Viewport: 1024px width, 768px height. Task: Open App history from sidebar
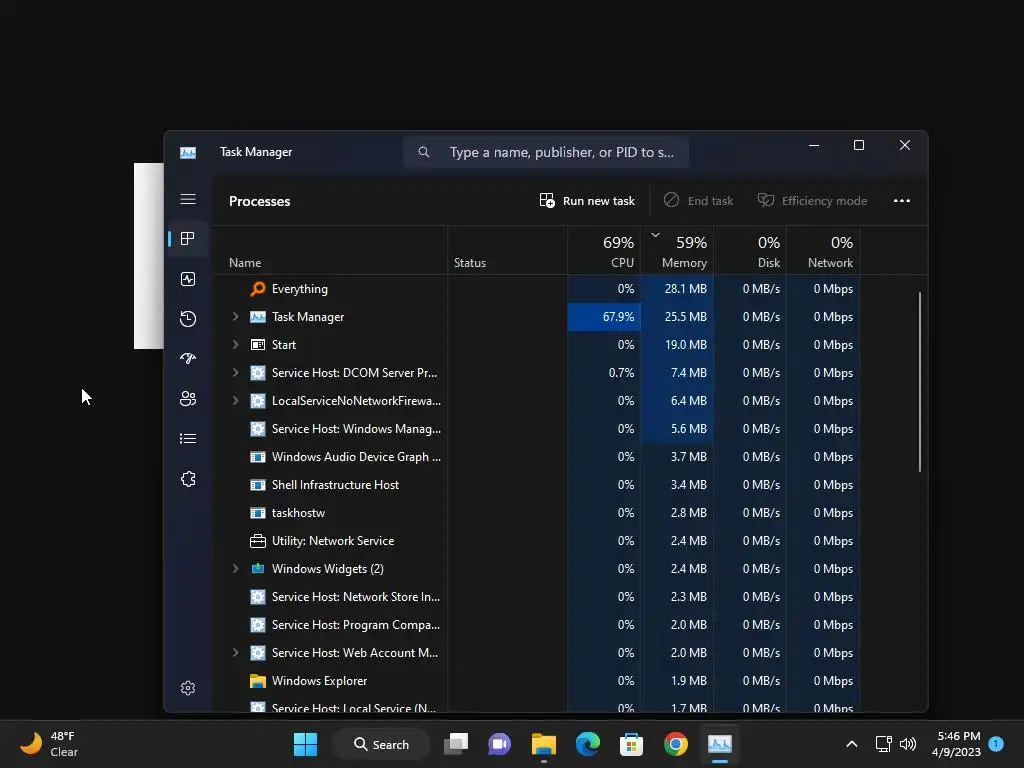(188, 319)
